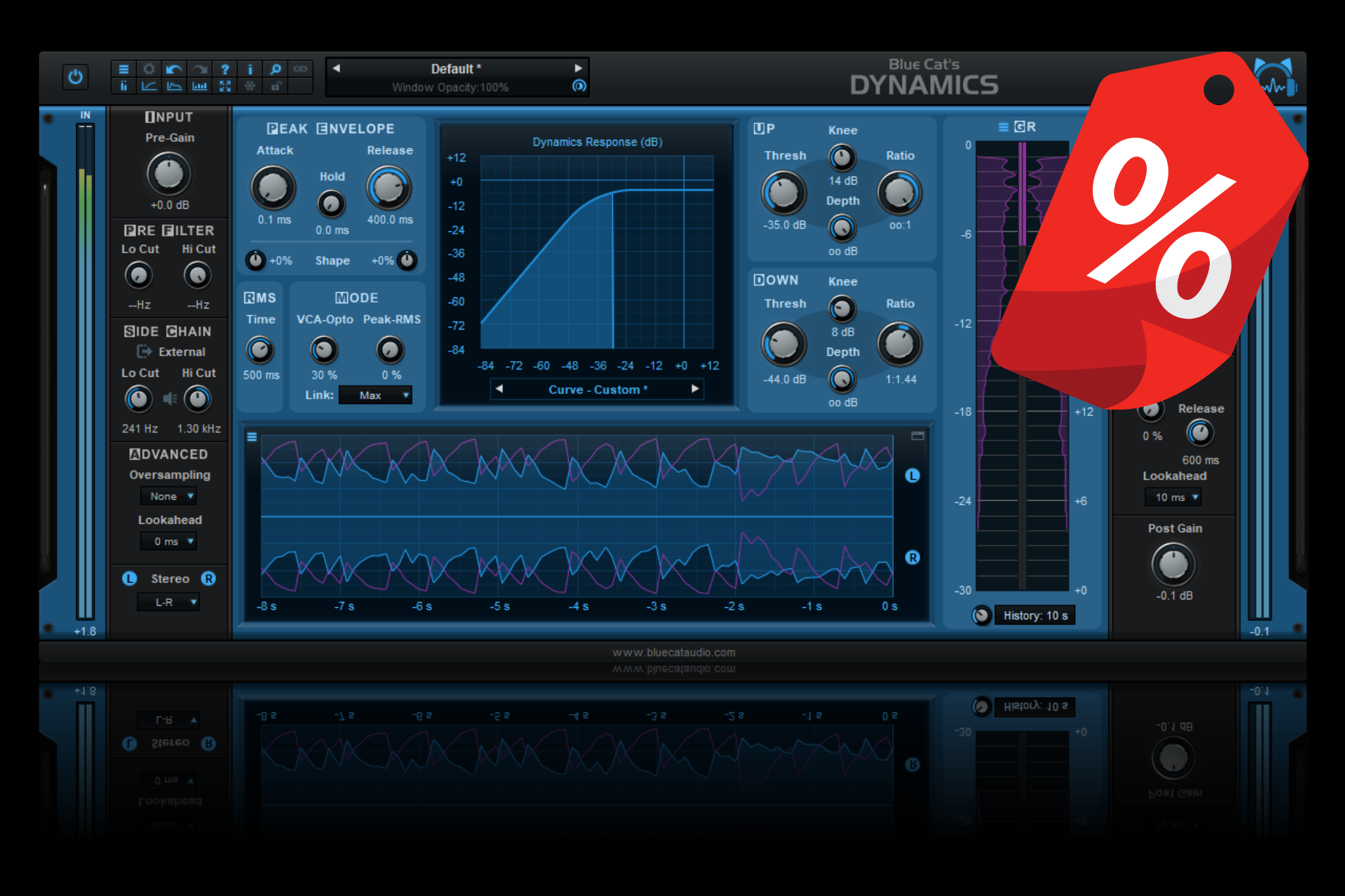Open the Link mode dropdown showing Max
Screen dimensions: 1345x896
pyautogui.click(x=375, y=395)
